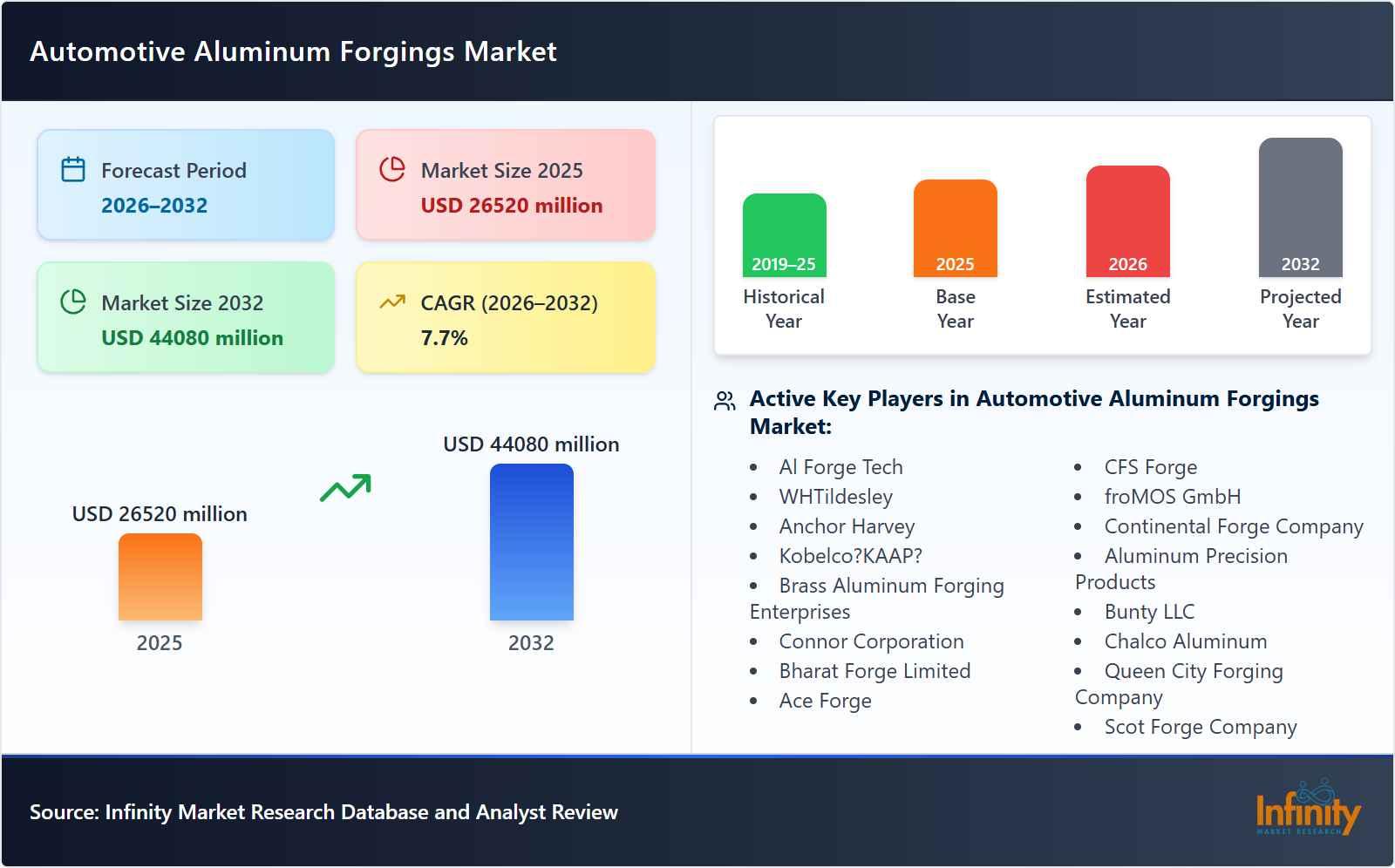This screenshot has height=868, width=1395.
Task: Click the blue 2032 market size bar
Action: (531, 542)
